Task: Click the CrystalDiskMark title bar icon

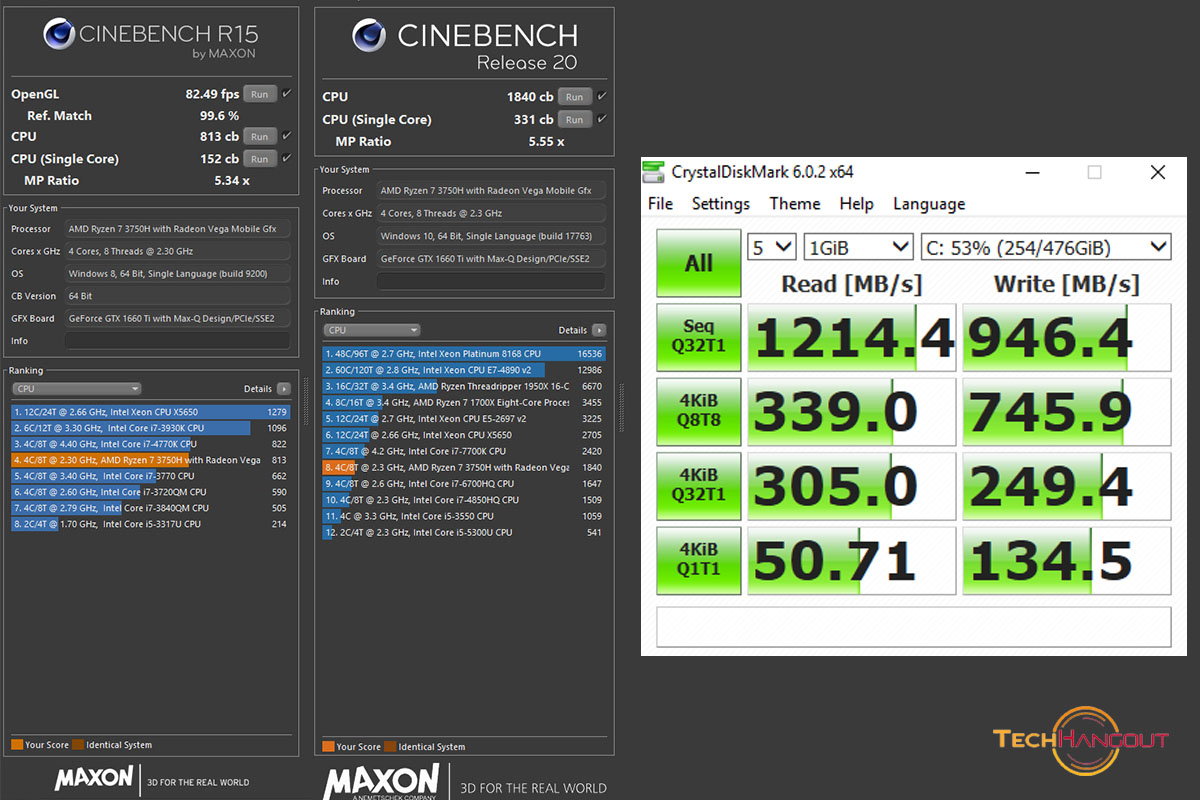Action: [653, 172]
